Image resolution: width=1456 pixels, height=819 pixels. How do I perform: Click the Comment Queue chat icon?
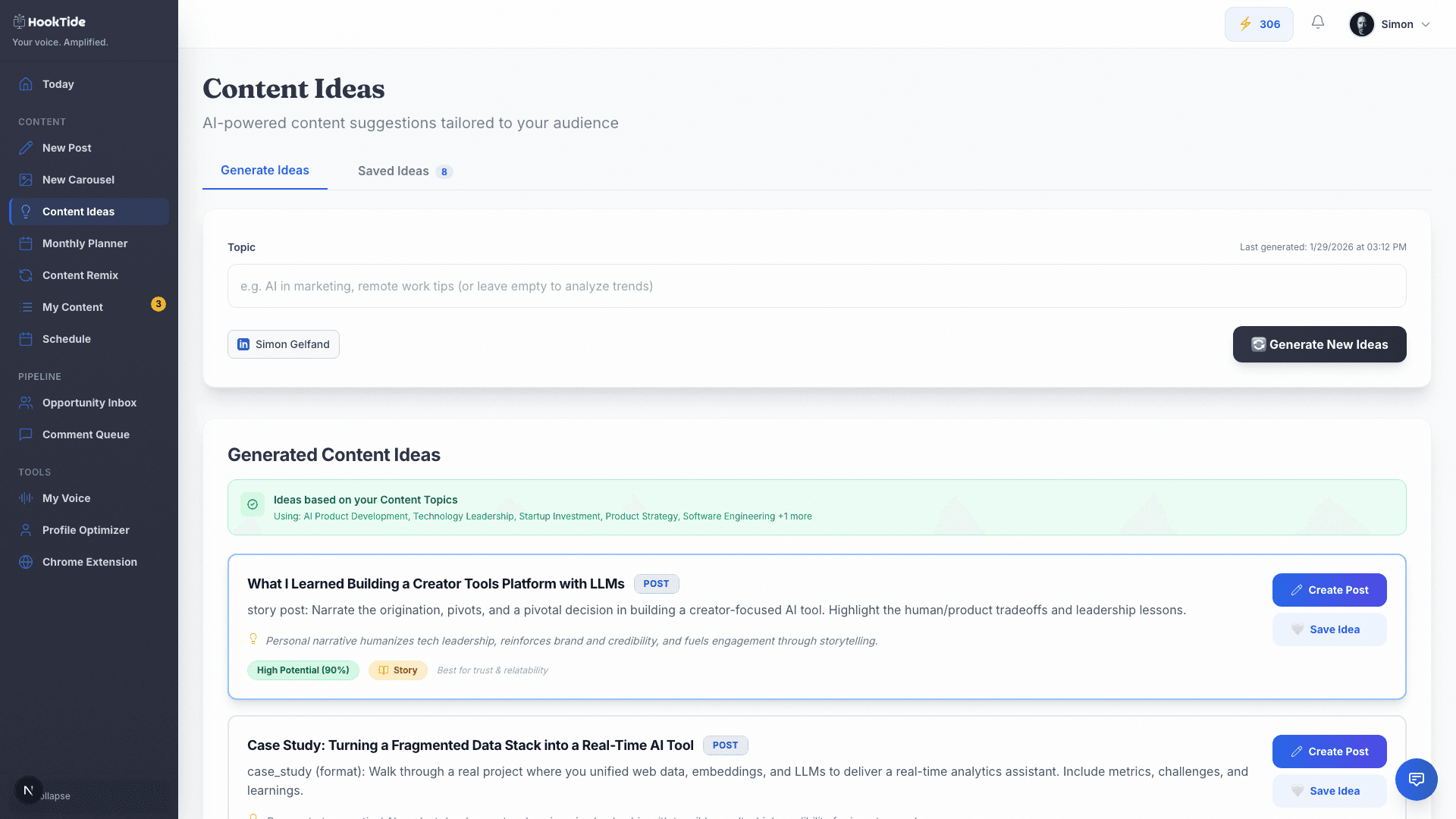tap(26, 435)
